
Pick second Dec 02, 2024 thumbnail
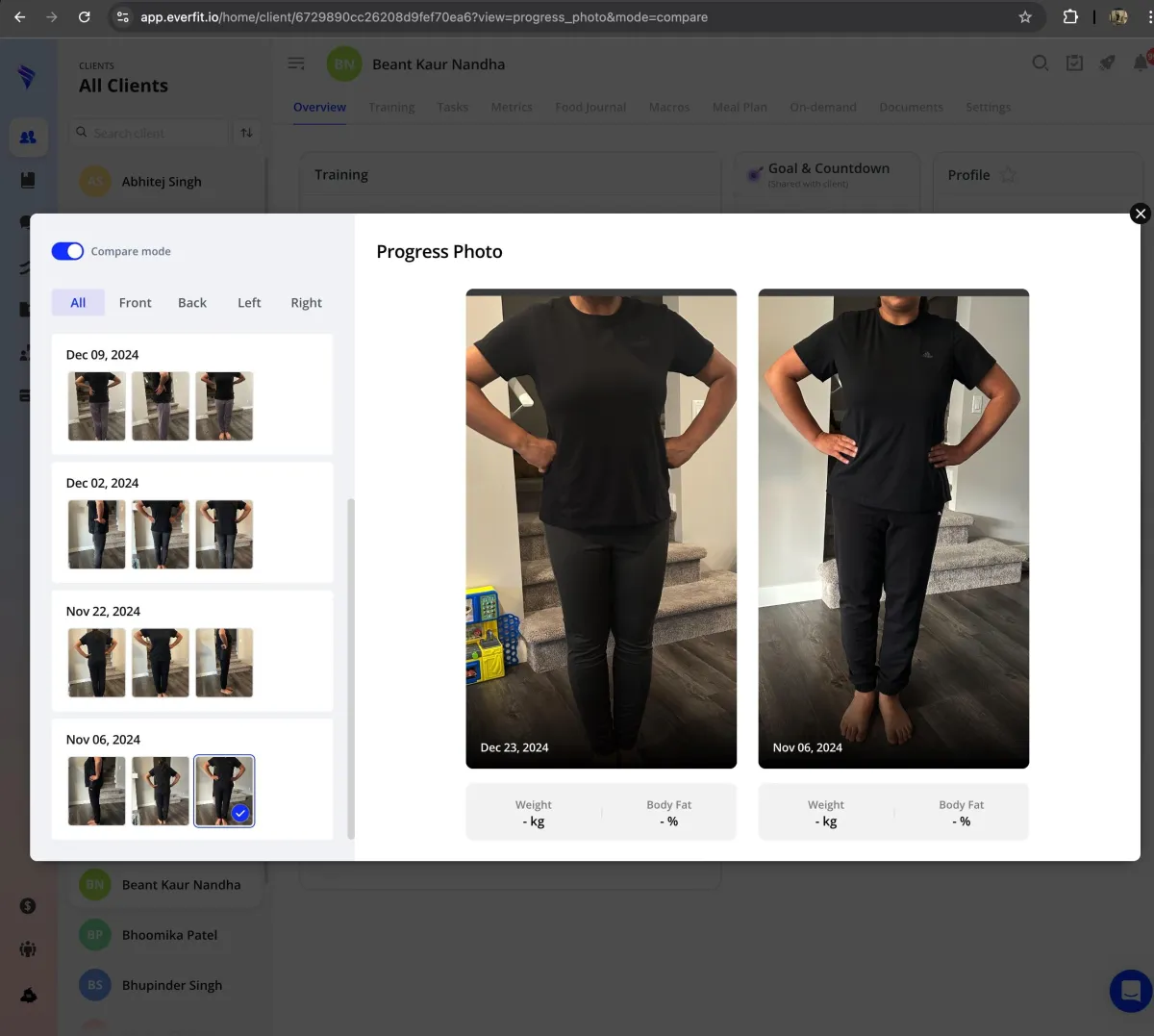coord(161,534)
